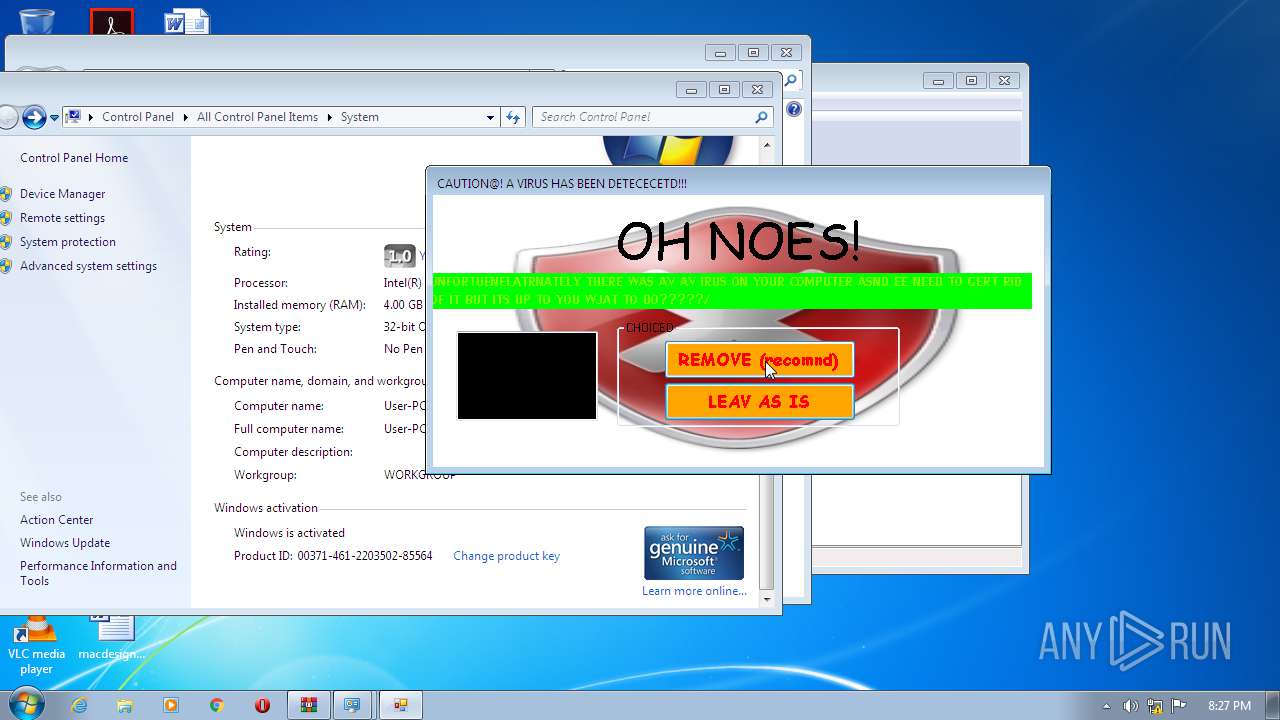Switch to virus alert app taskbar button

400,705
